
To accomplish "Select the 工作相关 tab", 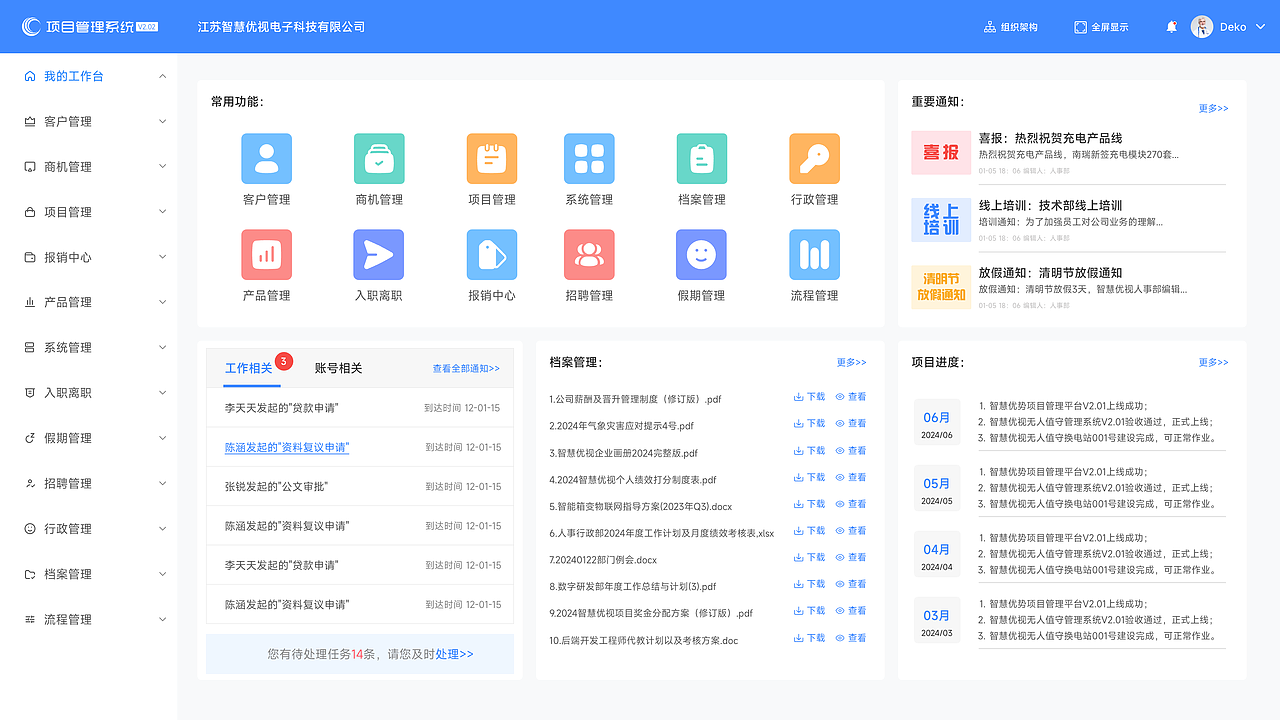I will [249, 368].
